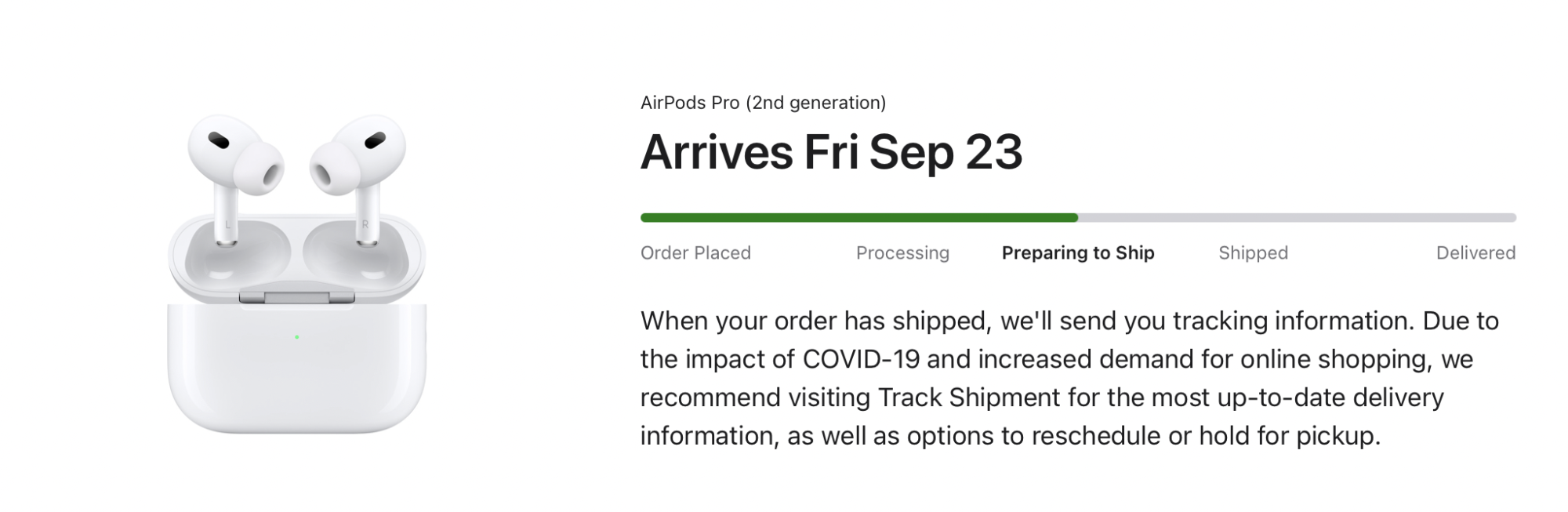Click the gray unfilled part of the progress bar

tap(1298, 218)
